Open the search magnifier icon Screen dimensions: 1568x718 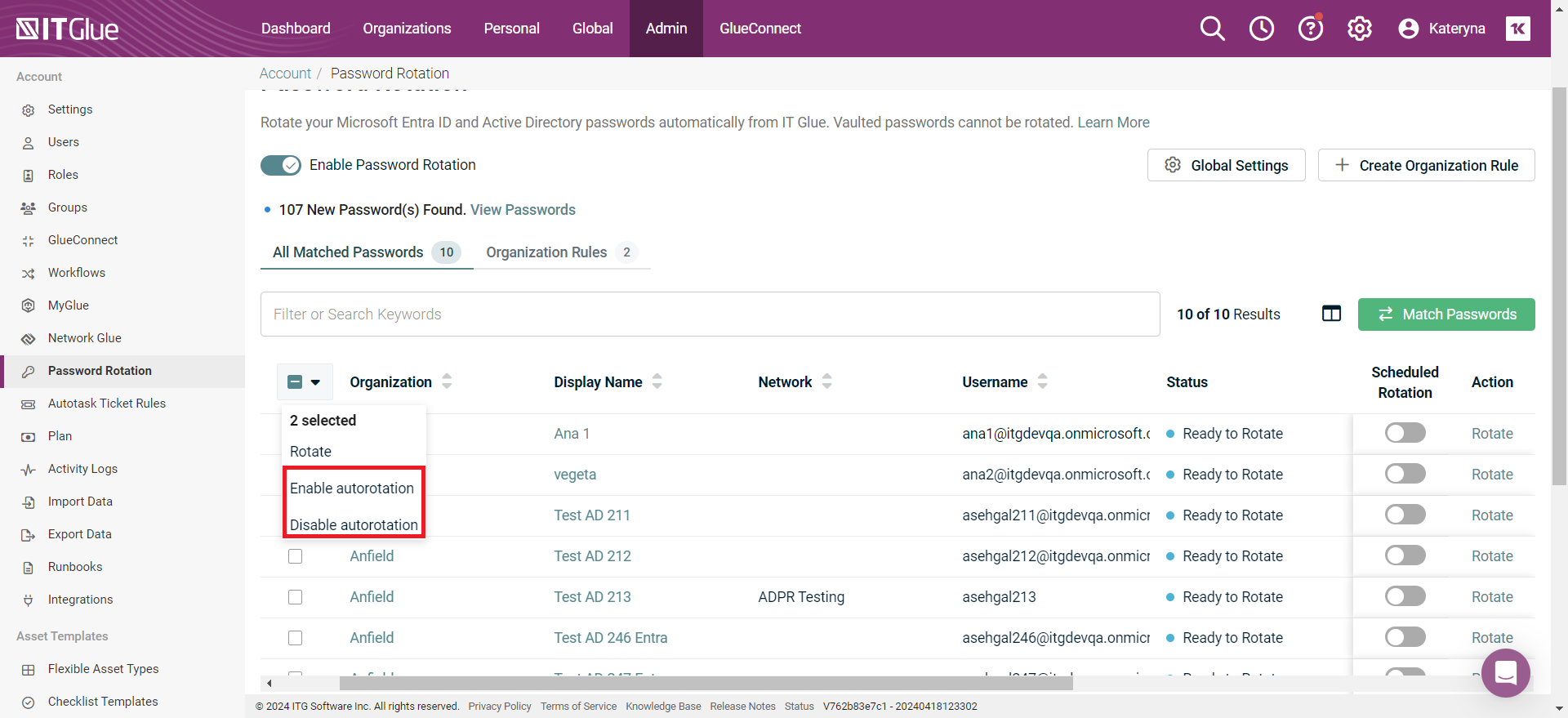click(x=1212, y=29)
